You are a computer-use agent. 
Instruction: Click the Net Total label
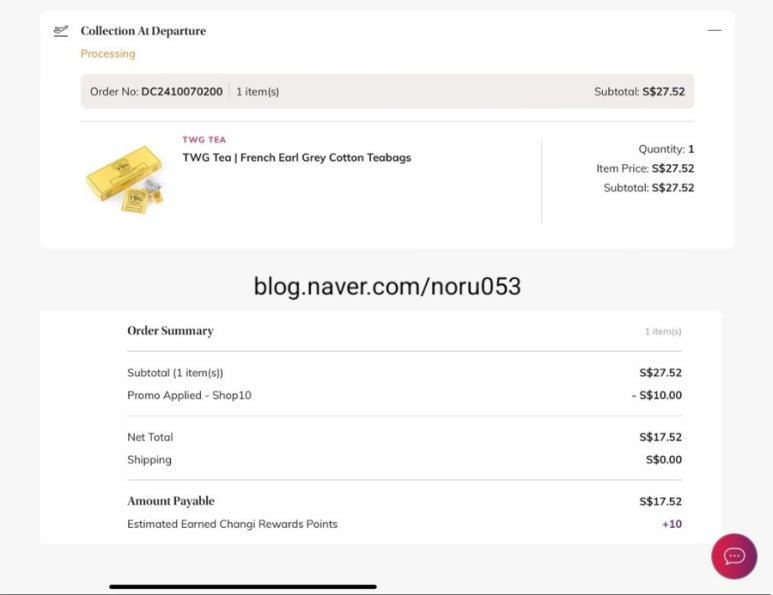pos(150,437)
